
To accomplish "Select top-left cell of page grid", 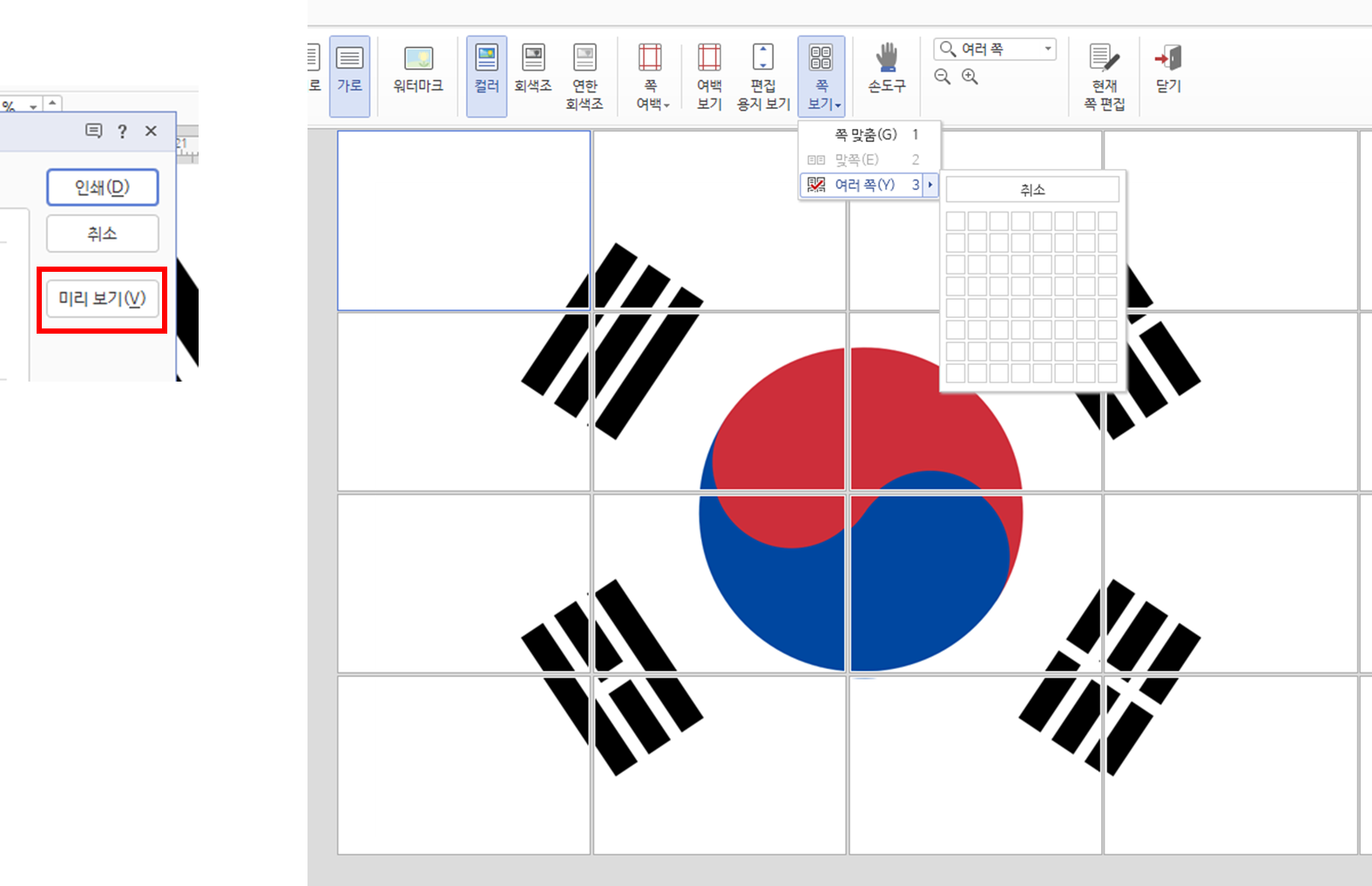I will point(956,221).
